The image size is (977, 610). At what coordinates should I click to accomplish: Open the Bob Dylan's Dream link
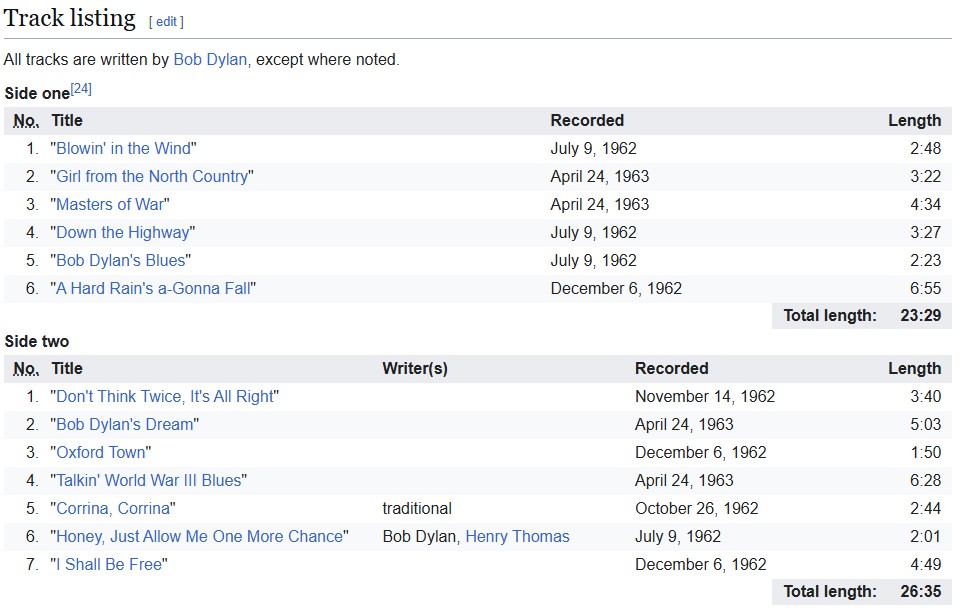pos(125,424)
